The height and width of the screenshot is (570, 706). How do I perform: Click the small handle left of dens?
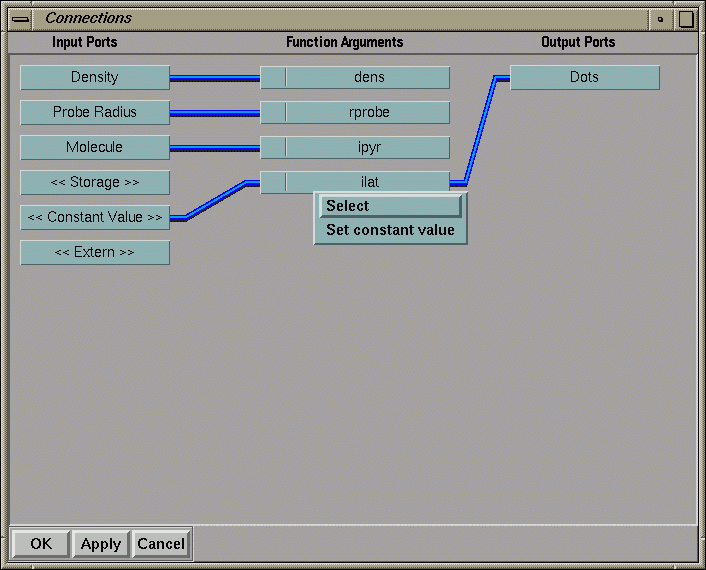tap(273, 78)
